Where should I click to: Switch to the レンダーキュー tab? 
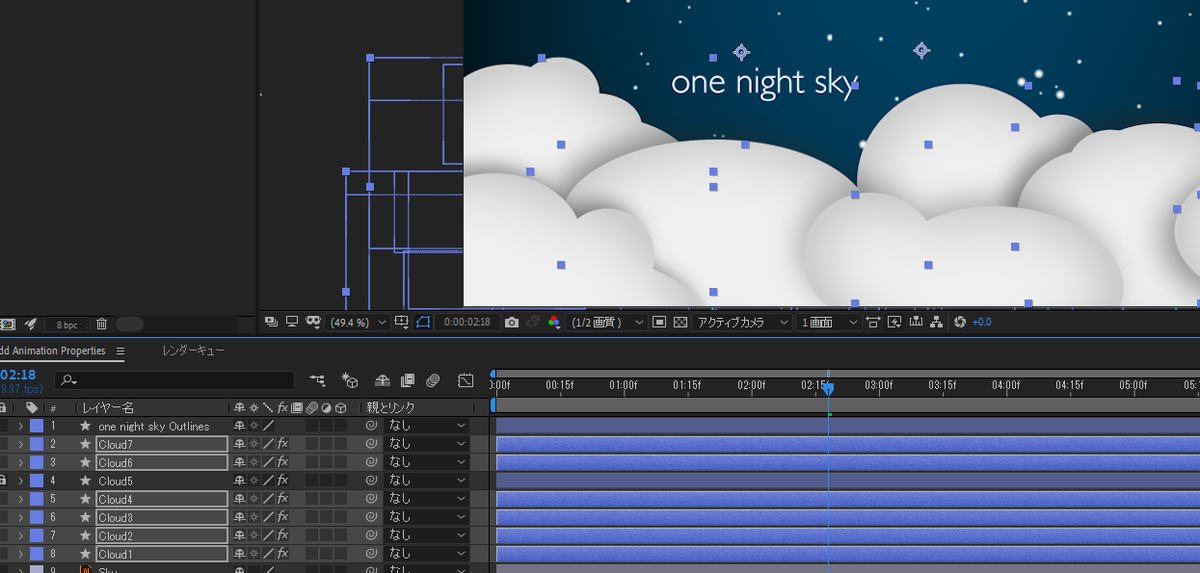[x=193, y=351]
